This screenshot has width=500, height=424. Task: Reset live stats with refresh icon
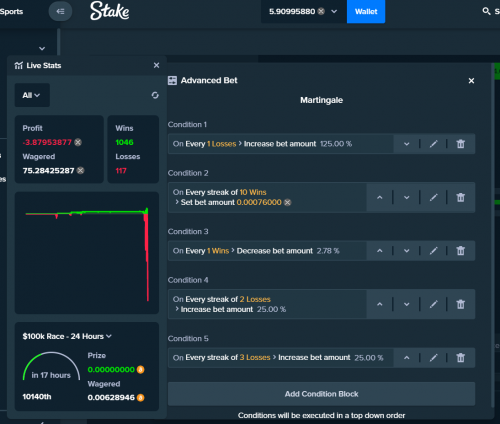[x=155, y=95]
